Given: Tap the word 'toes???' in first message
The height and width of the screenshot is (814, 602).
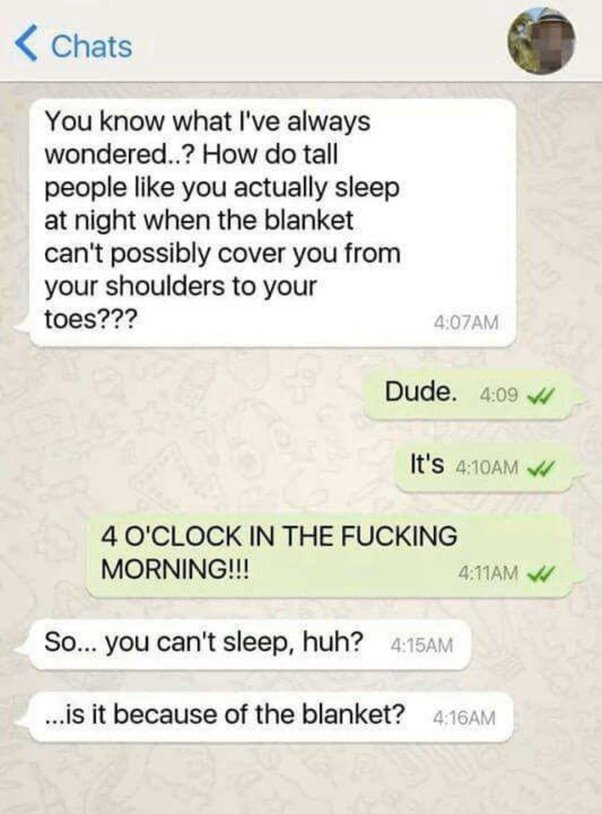Looking at the screenshot, I should coord(90,319).
